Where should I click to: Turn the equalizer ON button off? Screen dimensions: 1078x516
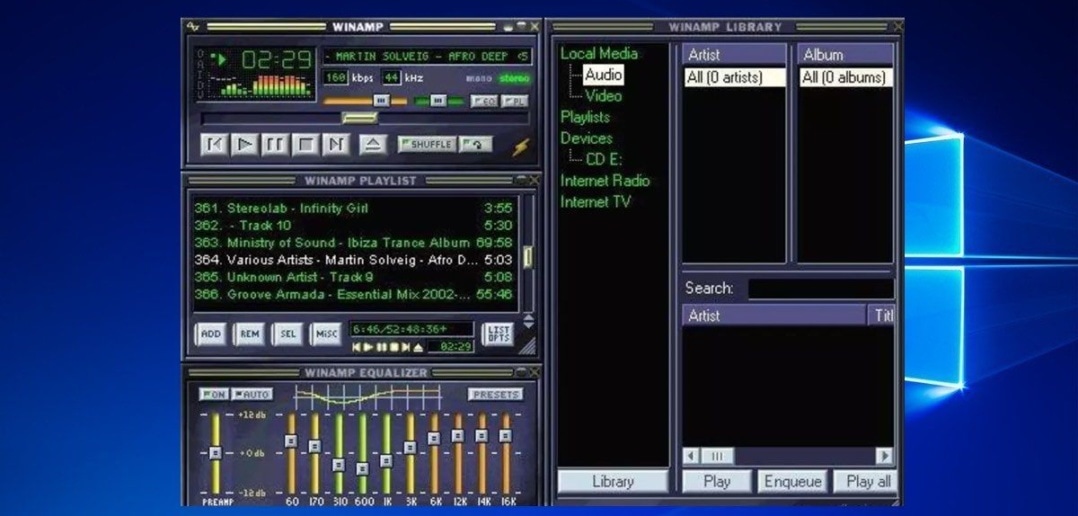(213, 394)
